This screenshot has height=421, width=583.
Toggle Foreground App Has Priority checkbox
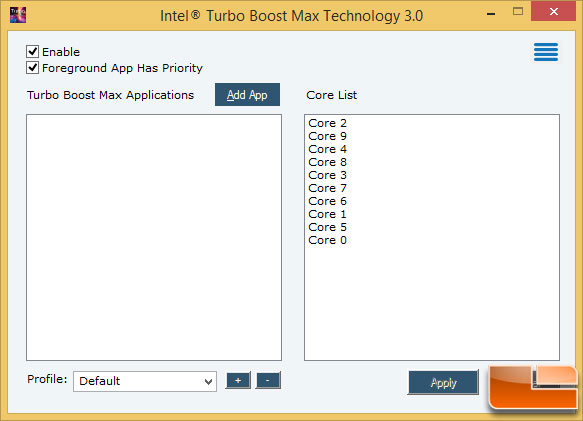32,68
